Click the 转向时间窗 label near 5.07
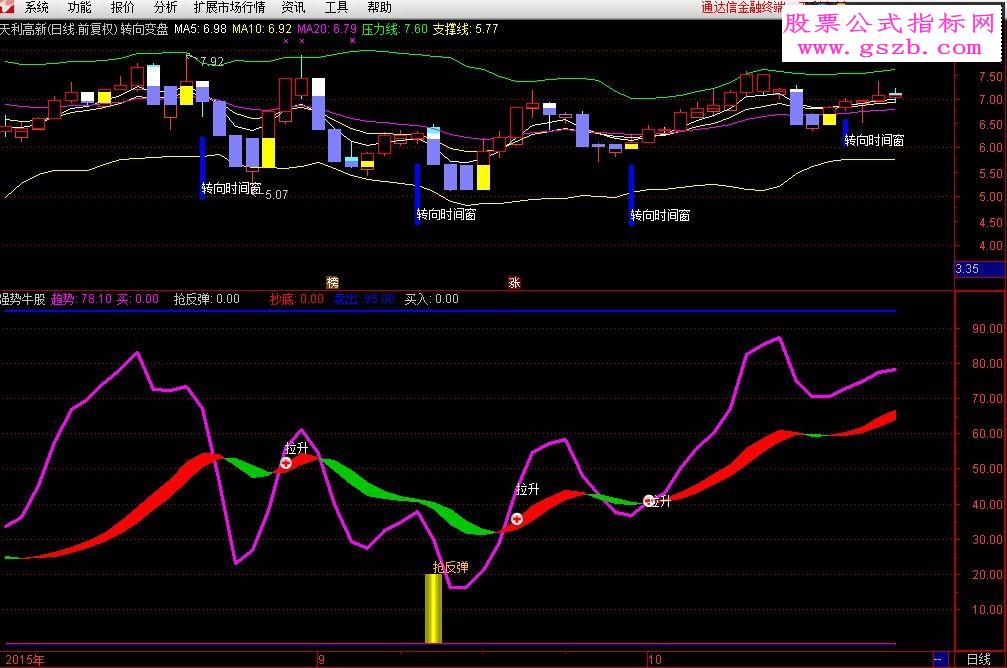The width and height of the screenshot is (1007, 668). pyautogui.click(x=231, y=188)
